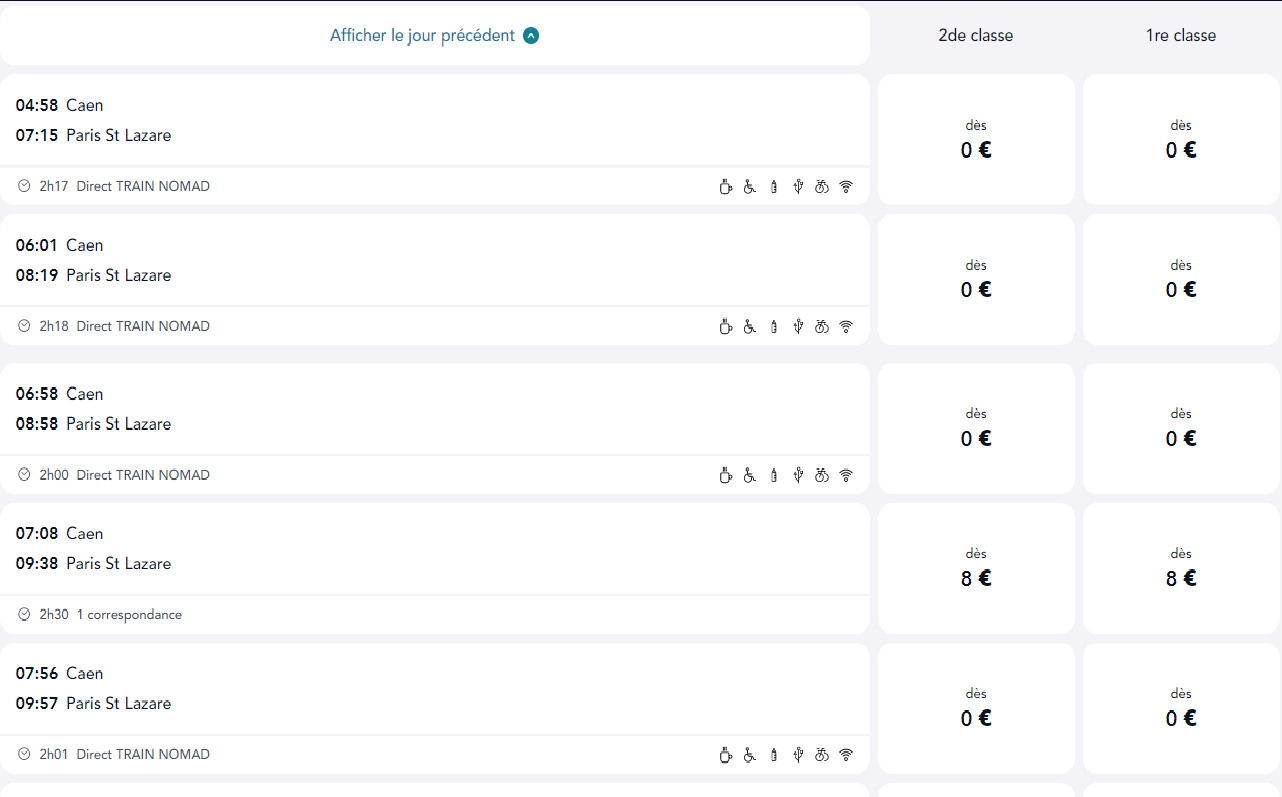Image resolution: width=1282 pixels, height=797 pixels.
Task: Click the coffee cup icon on the 04:58 train
Action: [x=726, y=186]
